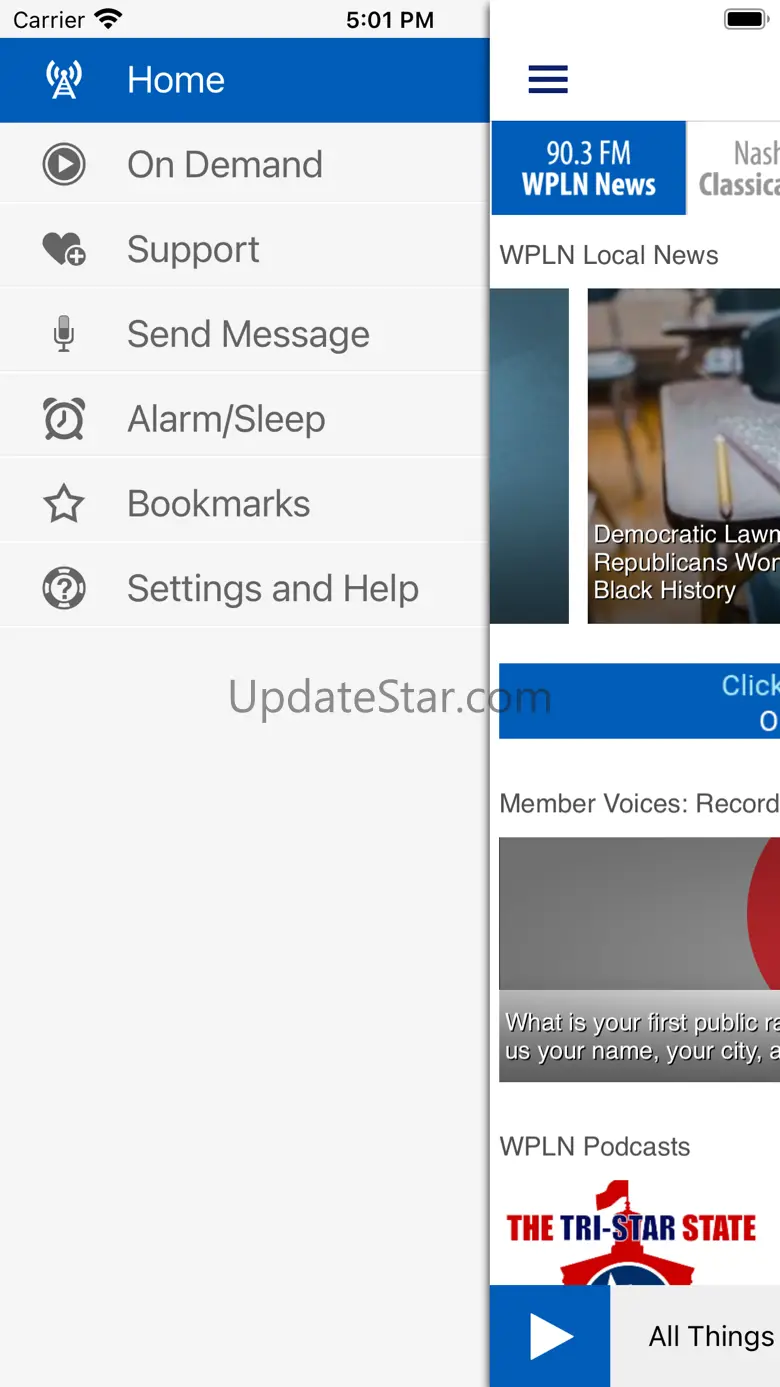Open The Tri-Star State podcast artwork
This screenshot has width=780, height=1387.
(x=632, y=1232)
